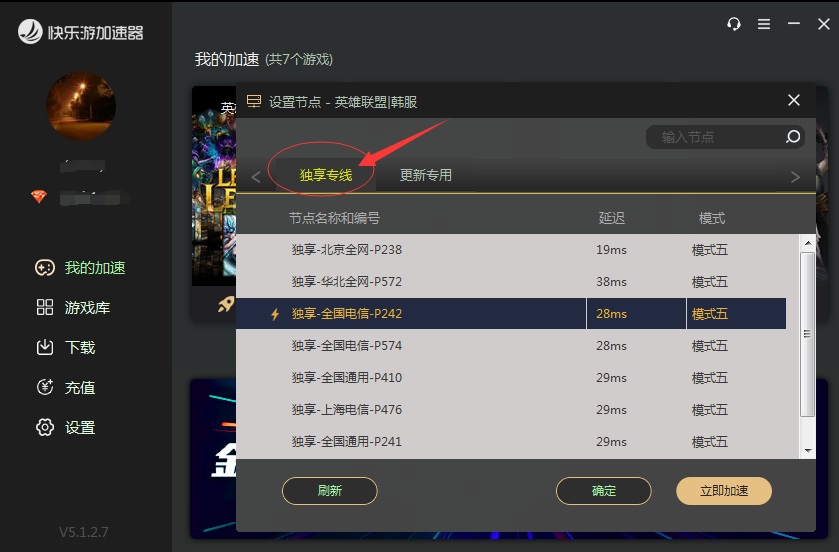Open the hamburger menu icon
Image resolution: width=839 pixels, height=552 pixels.
[x=764, y=24]
